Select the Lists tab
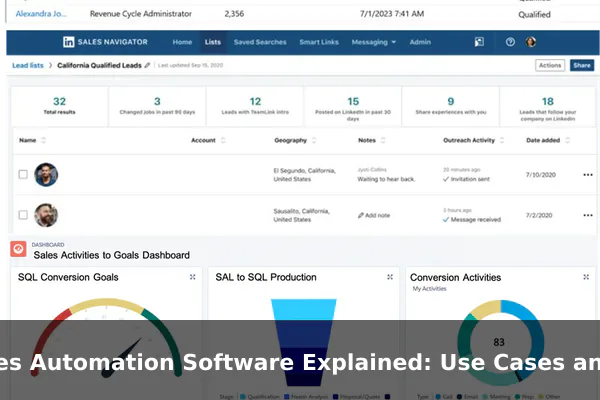Viewport: 600px width, 400px height. 212,42
